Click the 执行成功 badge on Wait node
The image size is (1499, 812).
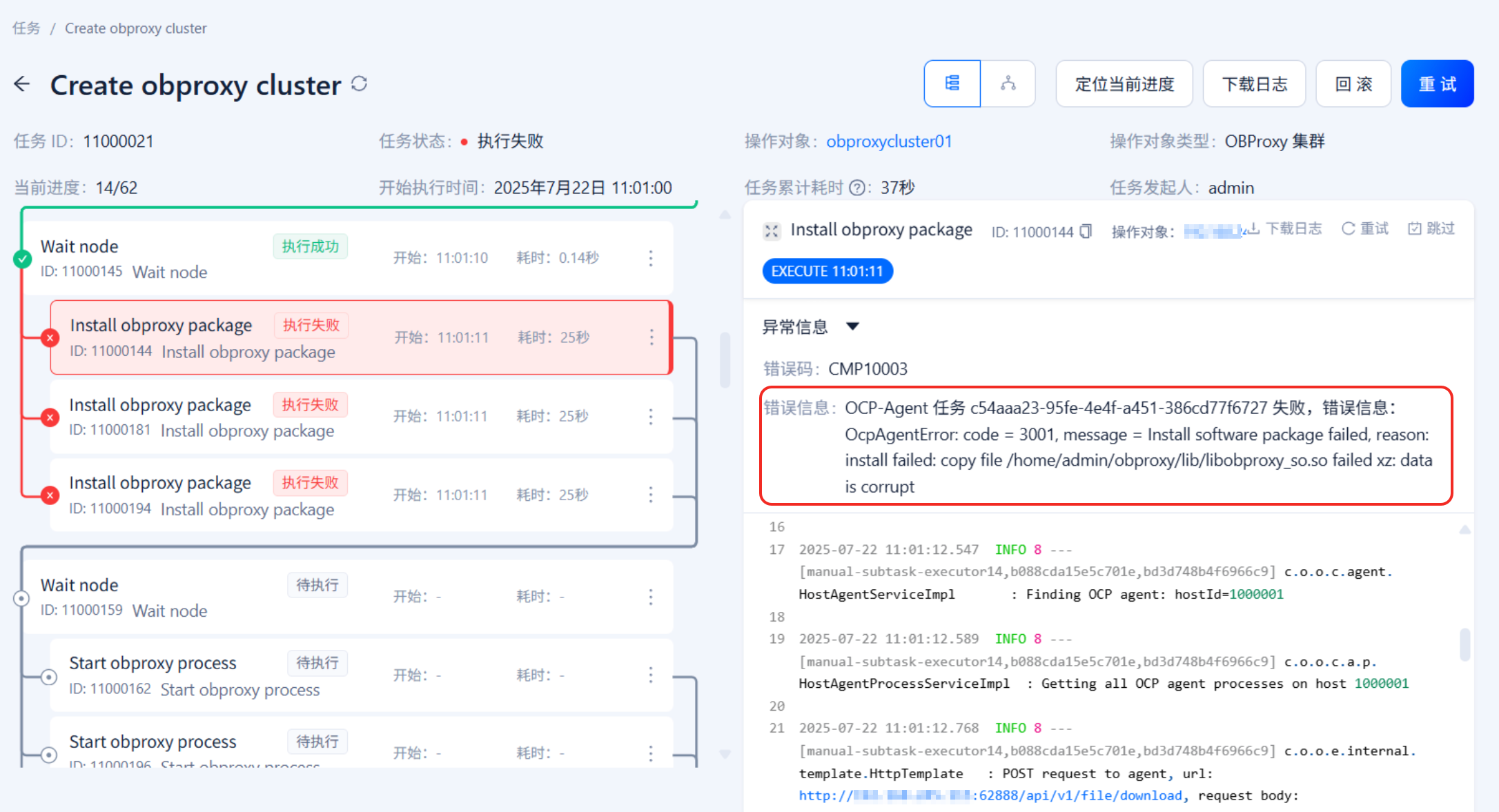(x=311, y=246)
